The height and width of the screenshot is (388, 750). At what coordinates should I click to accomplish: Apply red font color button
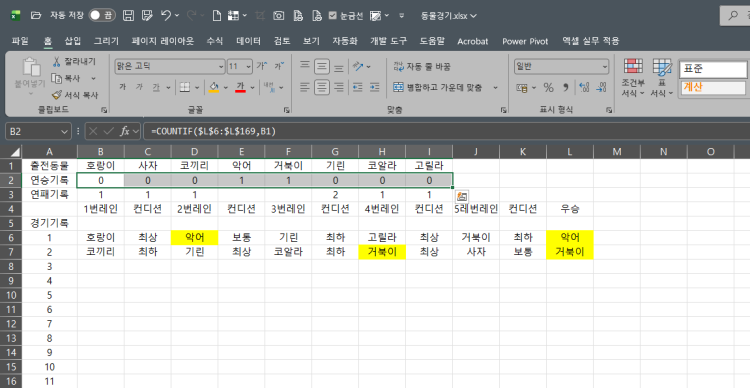[241, 88]
